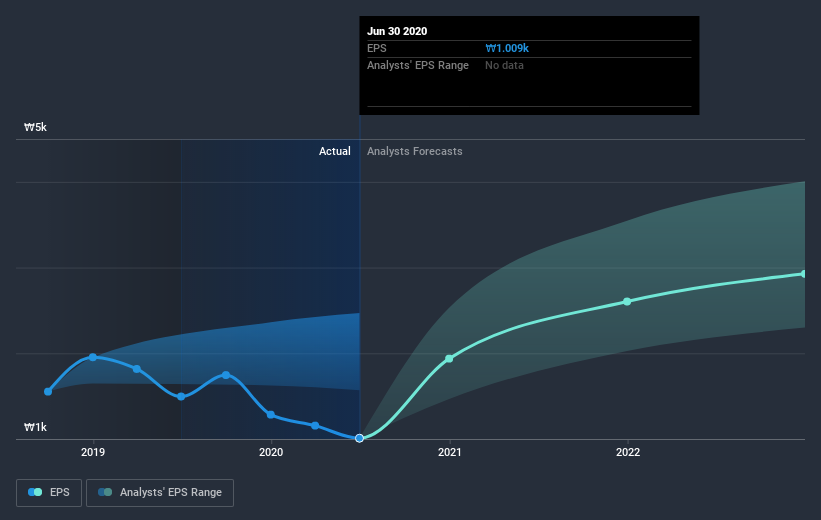Select the mid-2019 dip EPS data point
The width and height of the screenshot is (821, 520).
pos(181,396)
